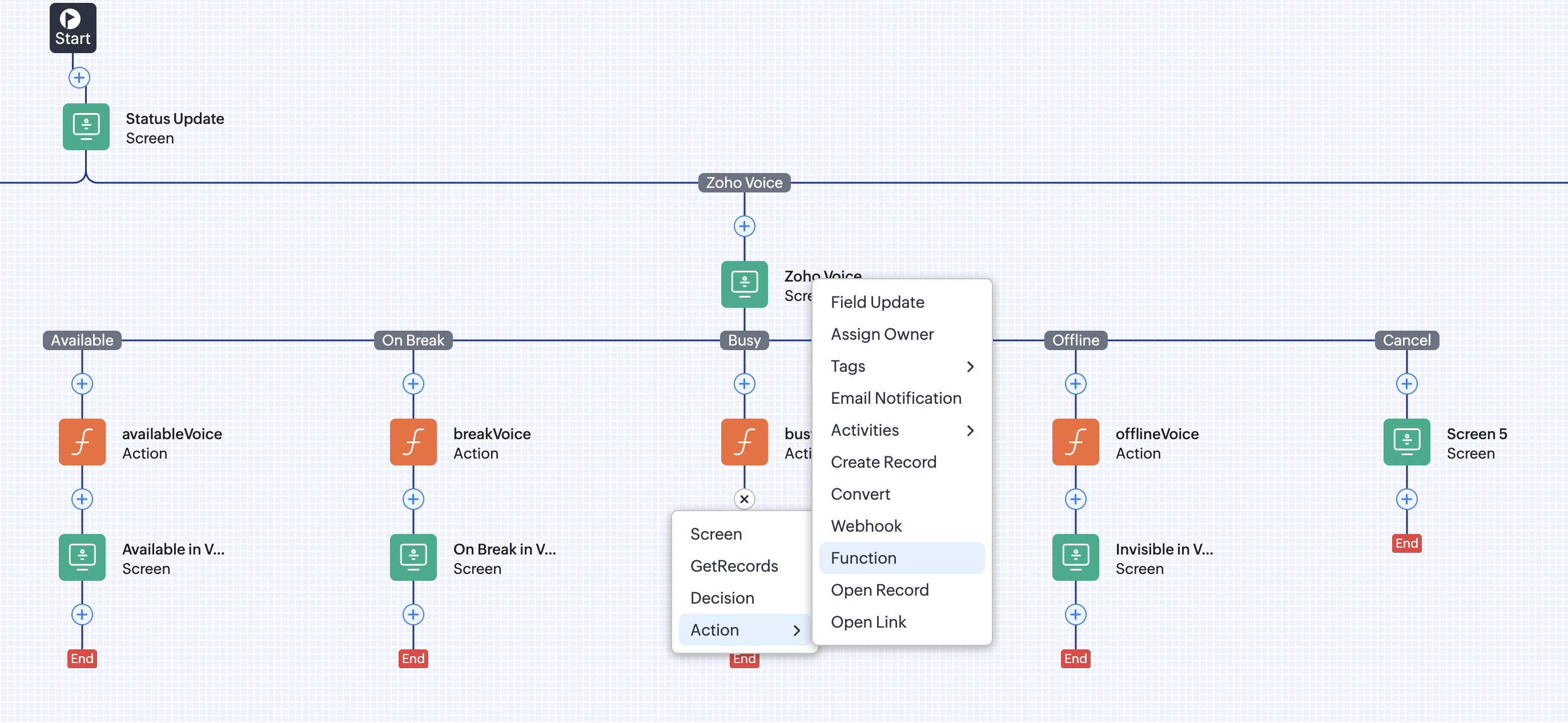Open the Status Update screen node
Image resolution: width=1568 pixels, height=723 pixels.
[x=86, y=127]
